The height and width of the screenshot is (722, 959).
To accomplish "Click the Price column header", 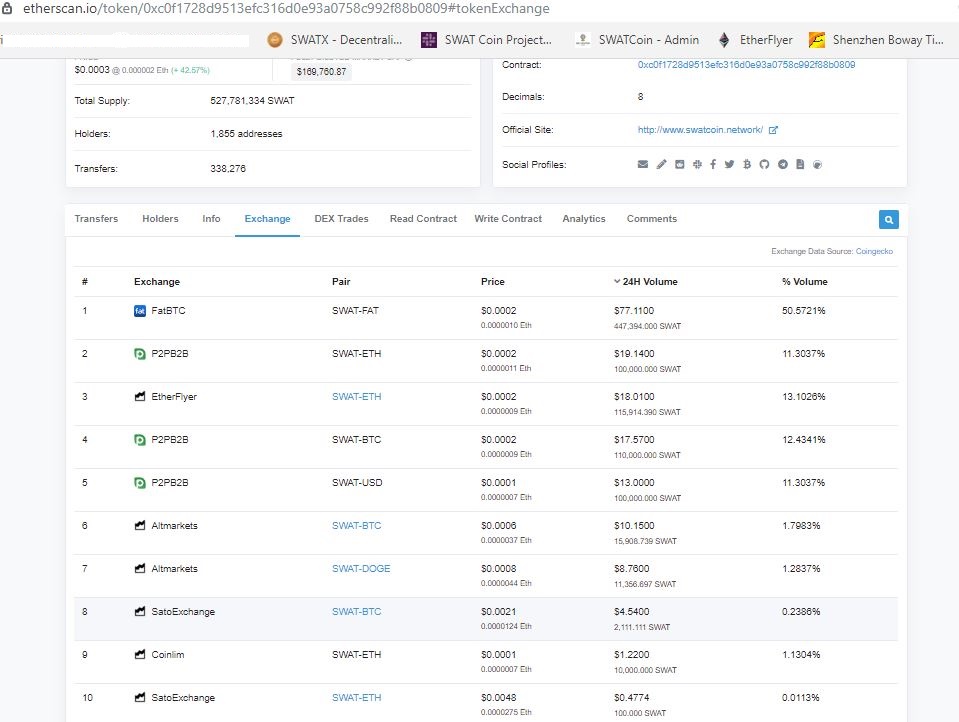I will point(493,281).
